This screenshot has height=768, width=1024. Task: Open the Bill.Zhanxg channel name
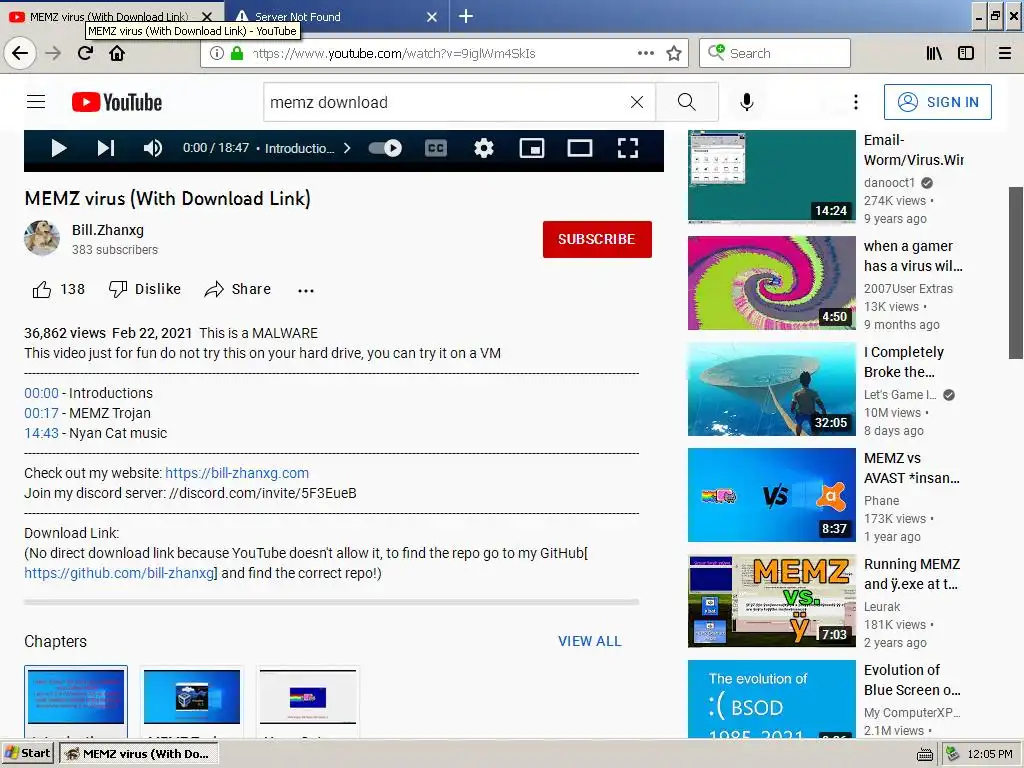pos(108,230)
